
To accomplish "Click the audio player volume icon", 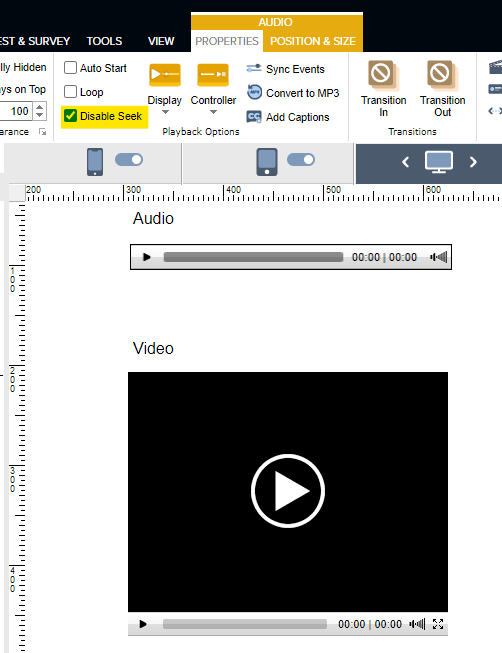I will (439, 257).
